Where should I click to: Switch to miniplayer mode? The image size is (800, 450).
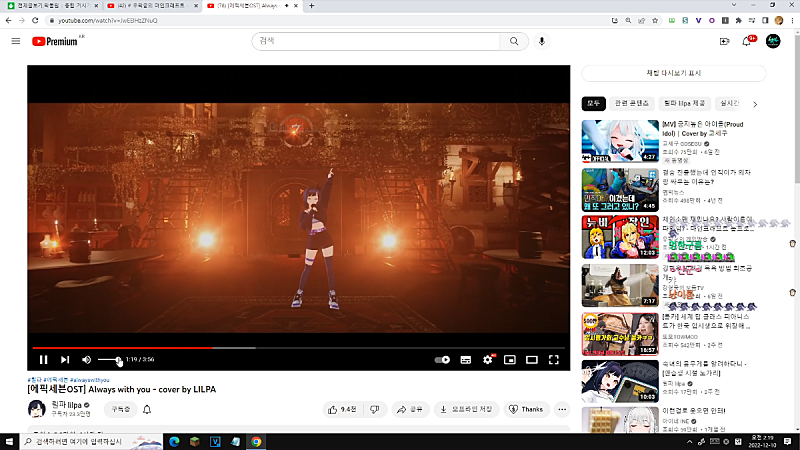(510, 360)
